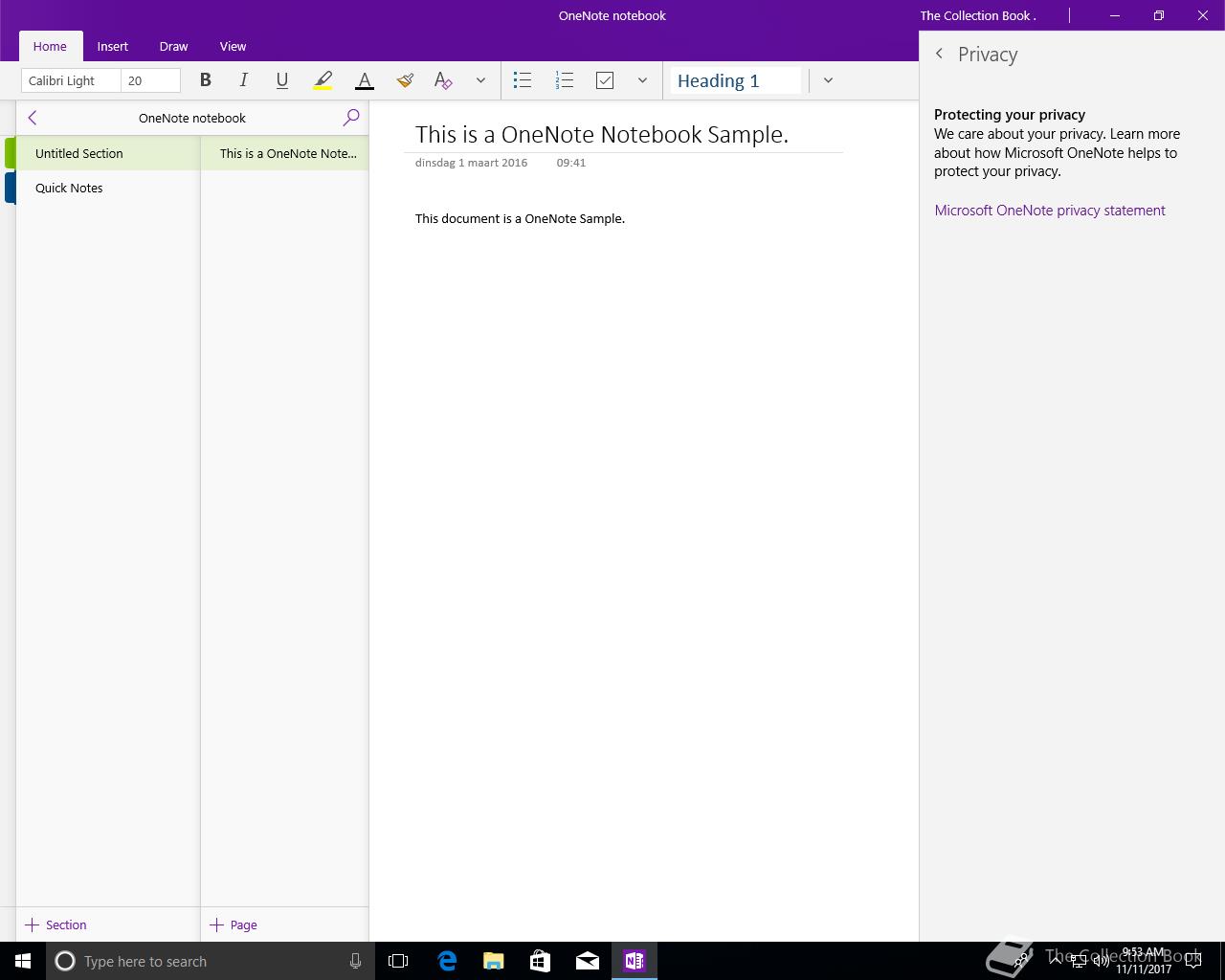The image size is (1225, 980).
Task: Open the styles dropdown next to Heading 1
Action: (828, 80)
